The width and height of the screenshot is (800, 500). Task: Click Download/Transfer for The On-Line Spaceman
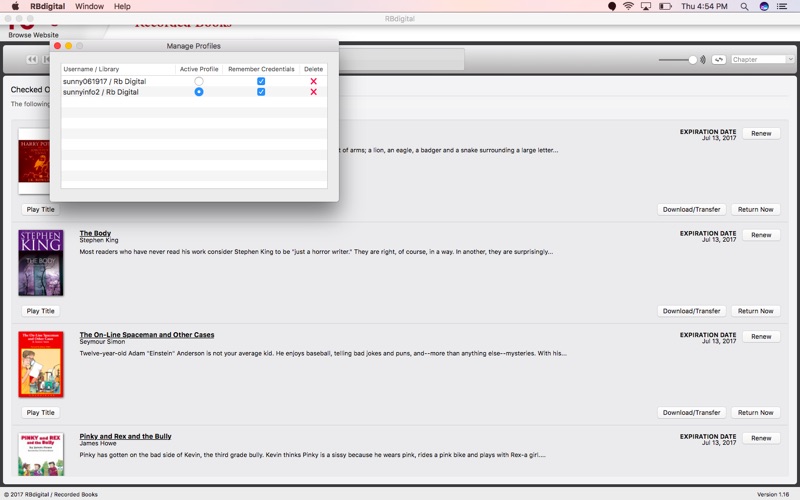pos(691,412)
